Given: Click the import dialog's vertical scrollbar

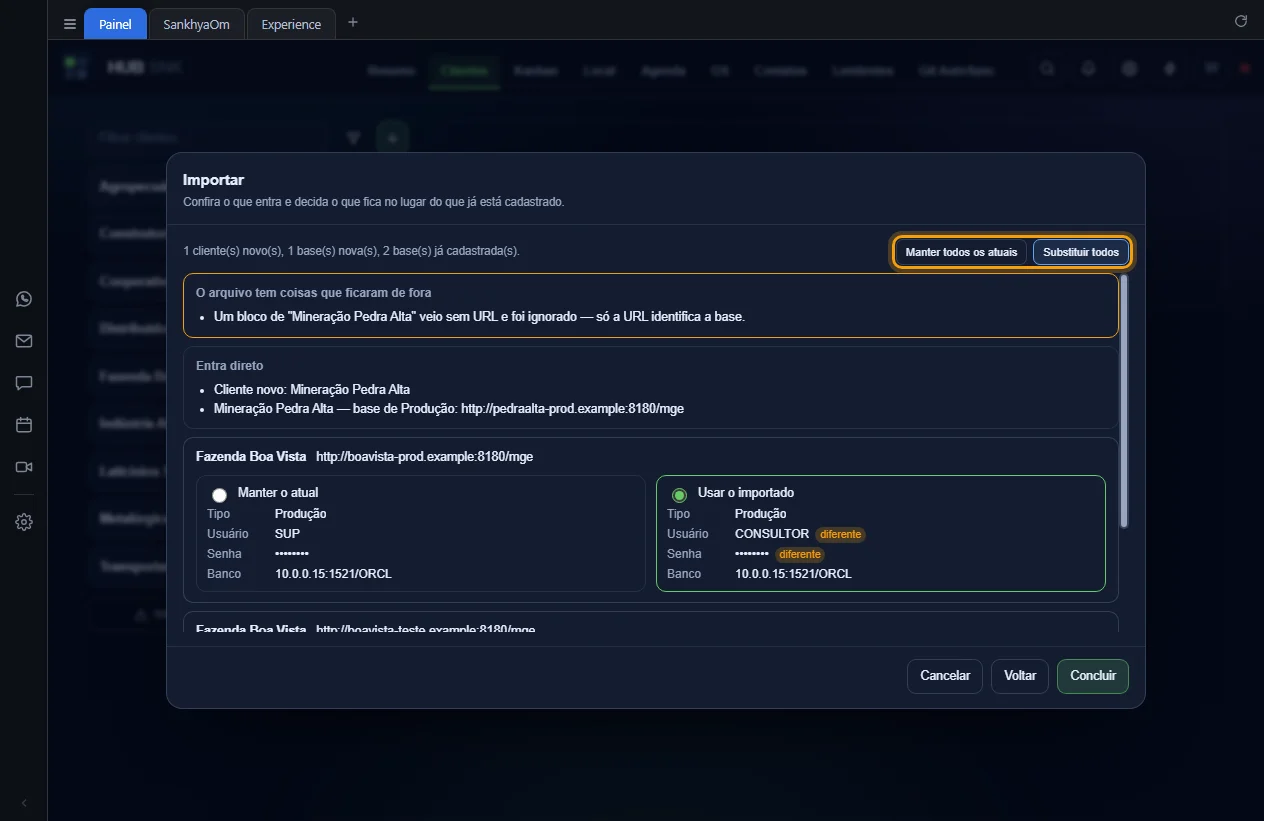Looking at the screenshot, I should point(1124,401).
